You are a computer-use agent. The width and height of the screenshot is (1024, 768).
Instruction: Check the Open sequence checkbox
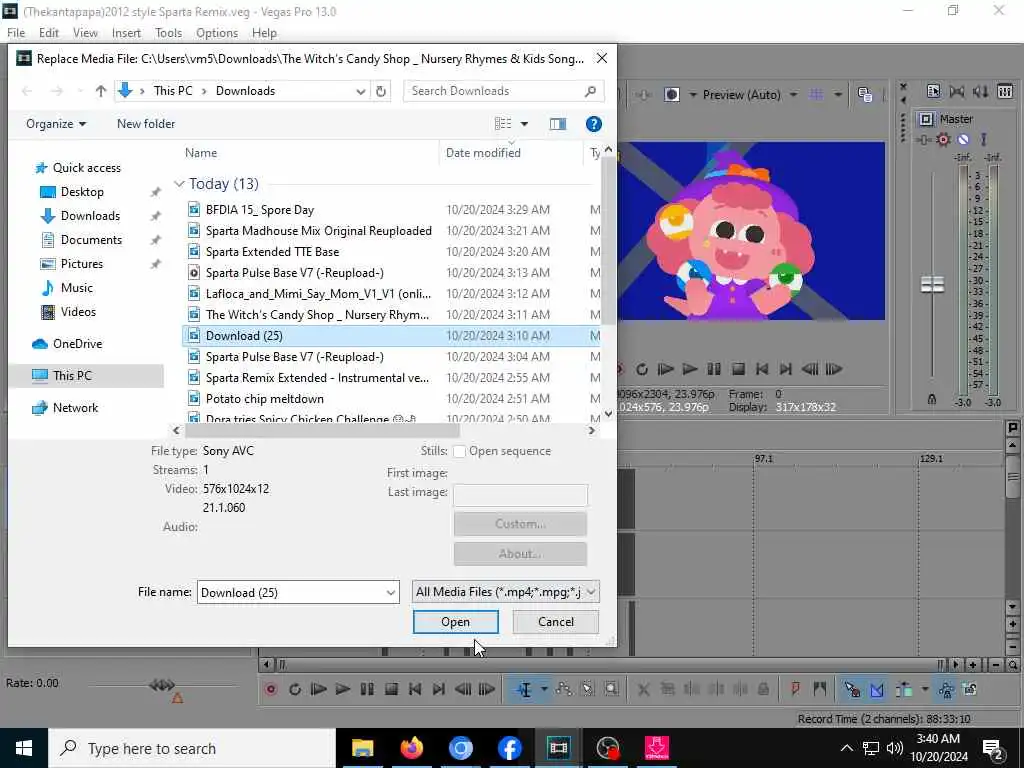[459, 451]
